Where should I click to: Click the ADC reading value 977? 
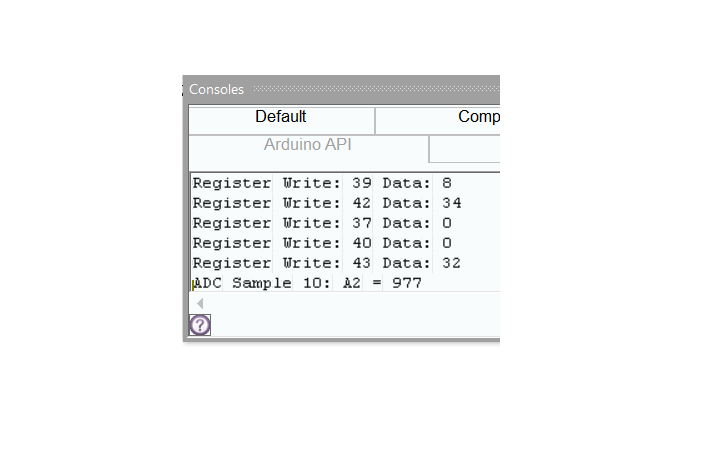pos(407,283)
